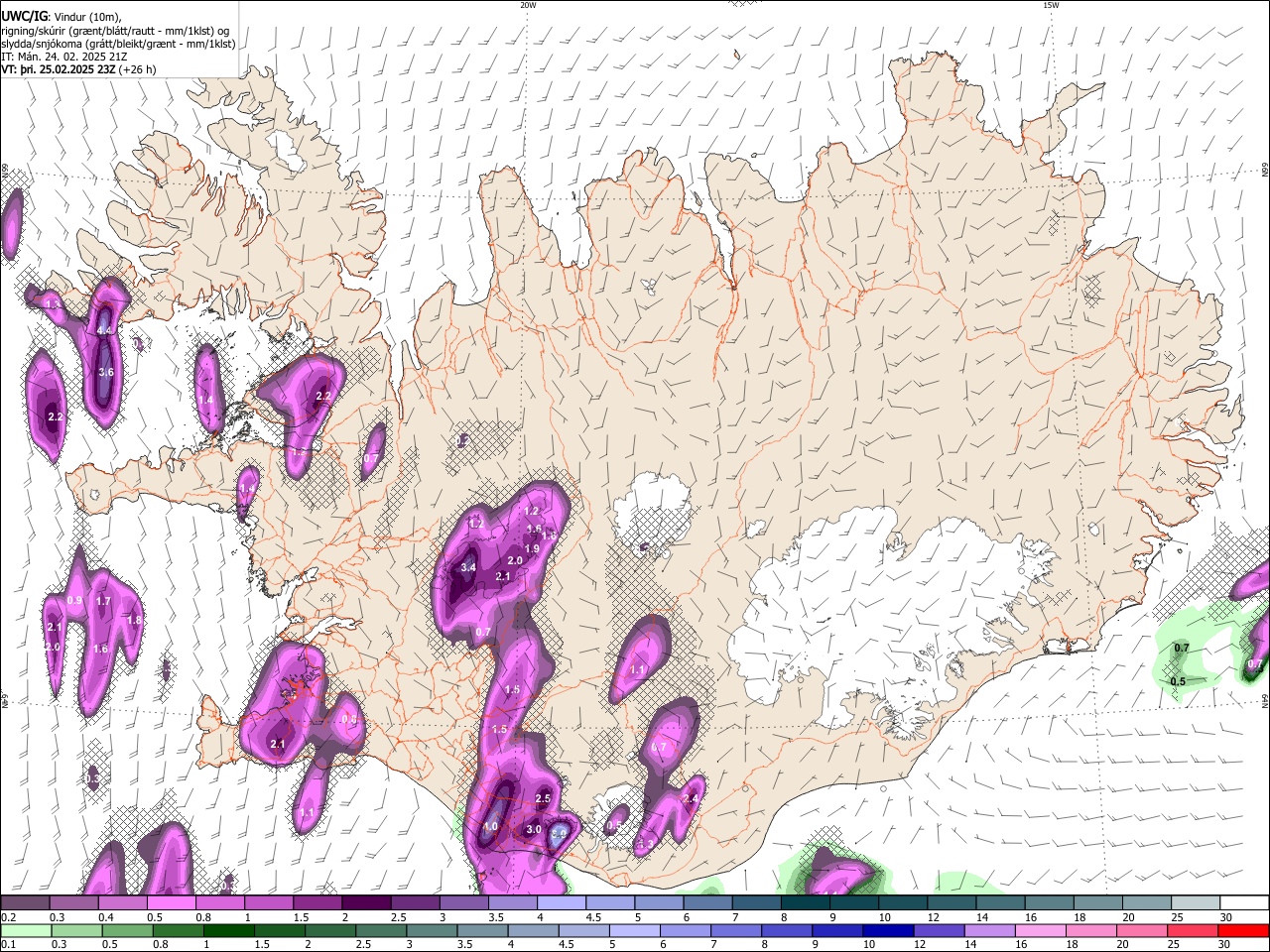The image size is (1270, 952).
Task: Click the 'UWC/IG' title text
Action: (23, 15)
